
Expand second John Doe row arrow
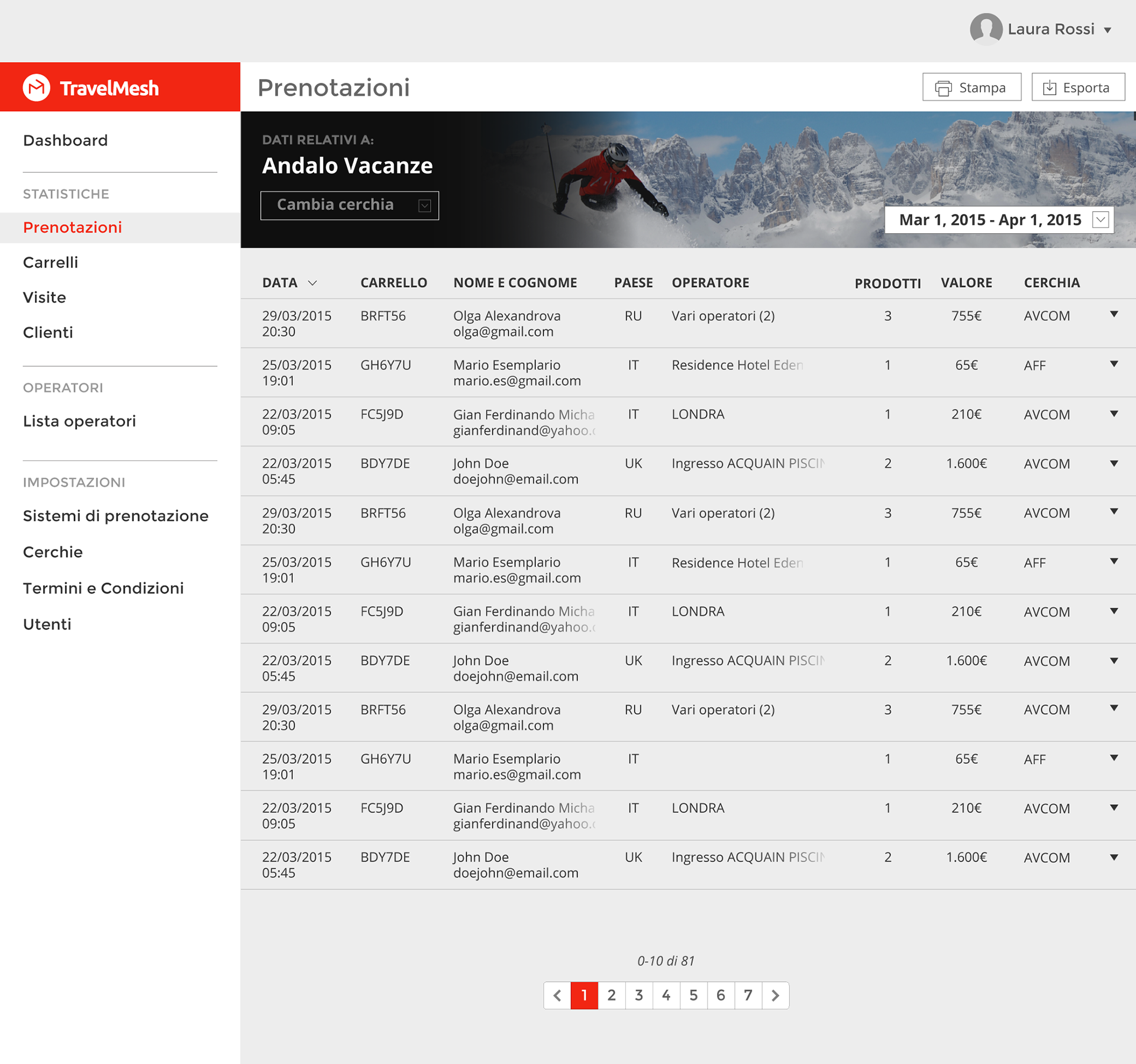(x=1114, y=660)
